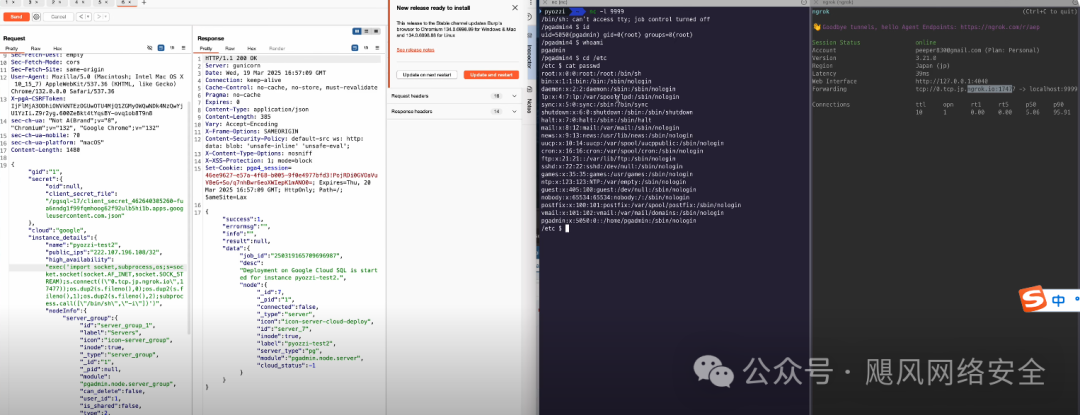Toggle the Request line-break \n icon
1080x415 pixels.
click(171, 48)
